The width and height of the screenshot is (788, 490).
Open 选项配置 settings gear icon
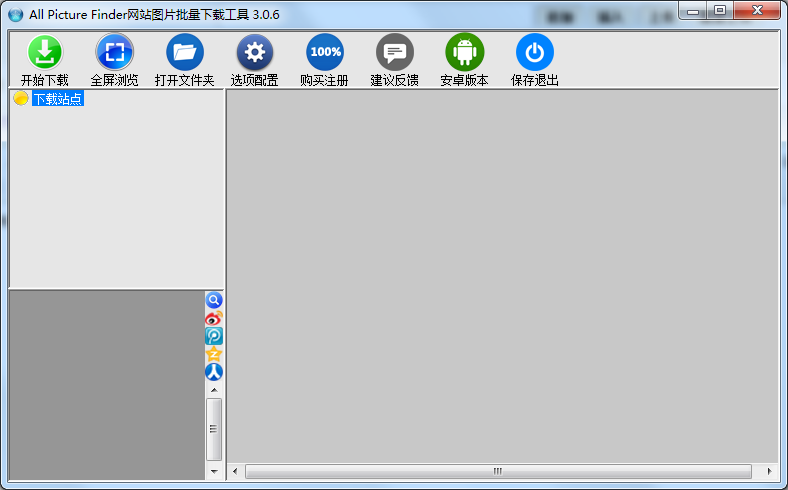(254, 52)
